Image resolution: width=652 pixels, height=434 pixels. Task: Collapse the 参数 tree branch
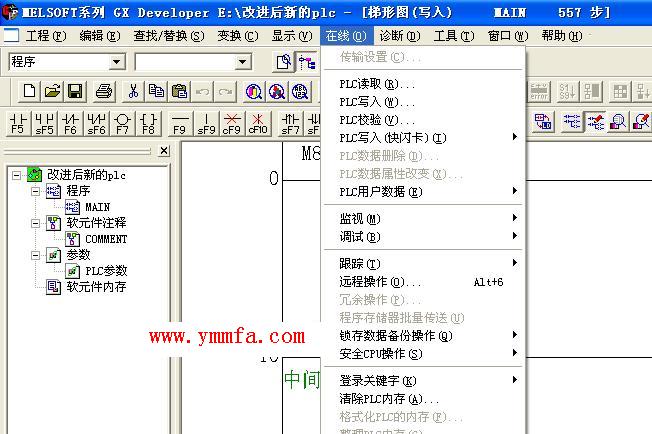coord(35,255)
